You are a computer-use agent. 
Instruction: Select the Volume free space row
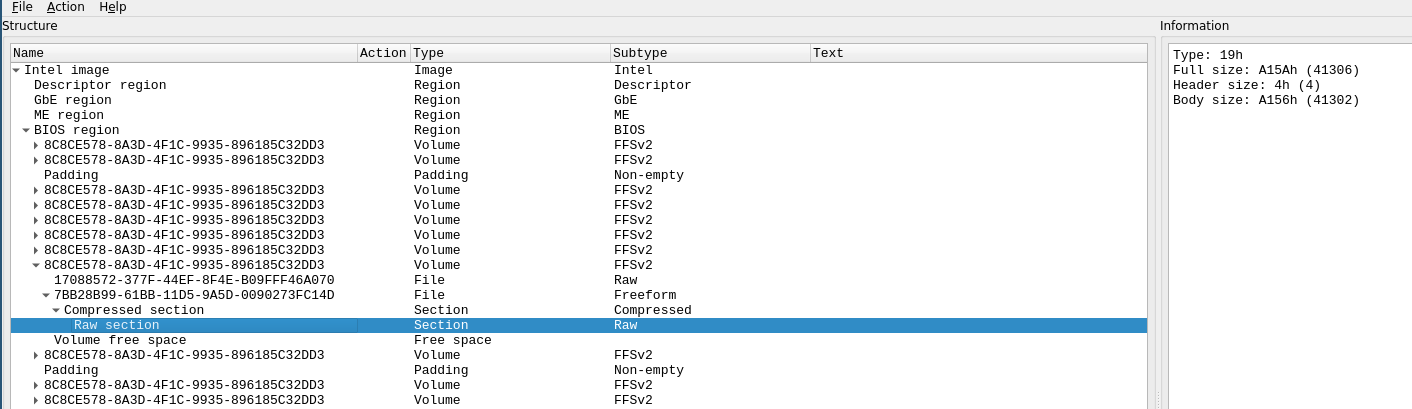pos(579,340)
